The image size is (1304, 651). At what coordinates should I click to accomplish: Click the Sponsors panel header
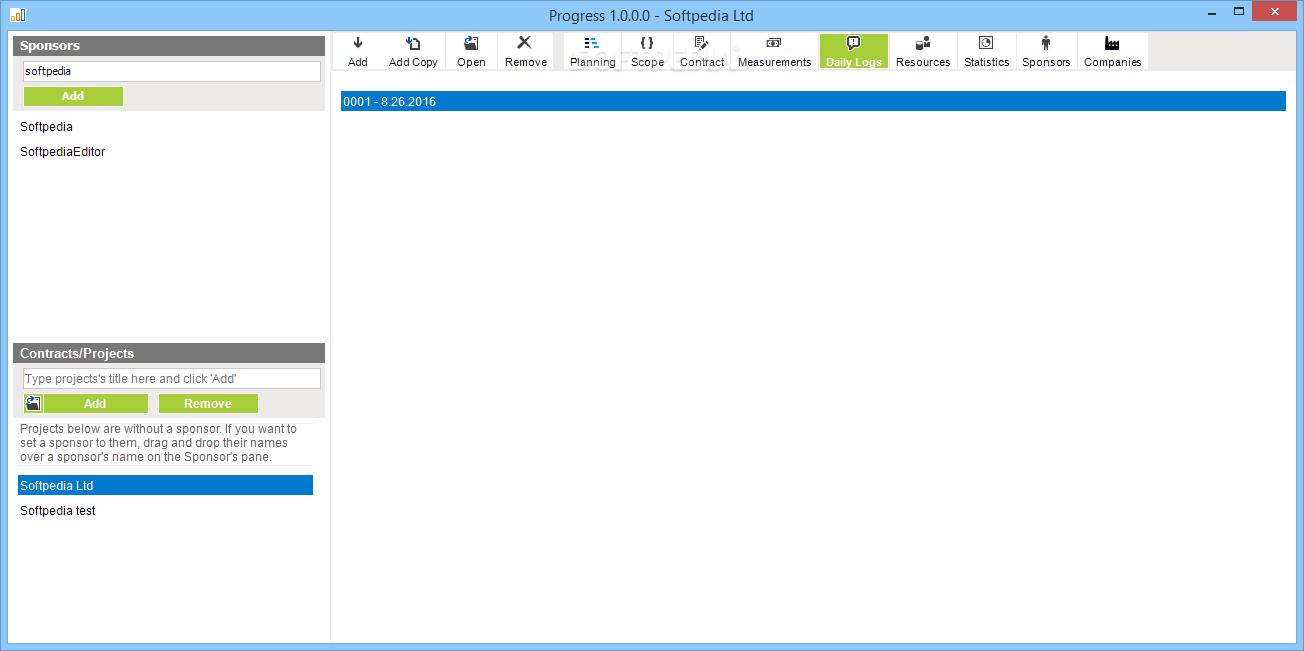[x=169, y=46]
